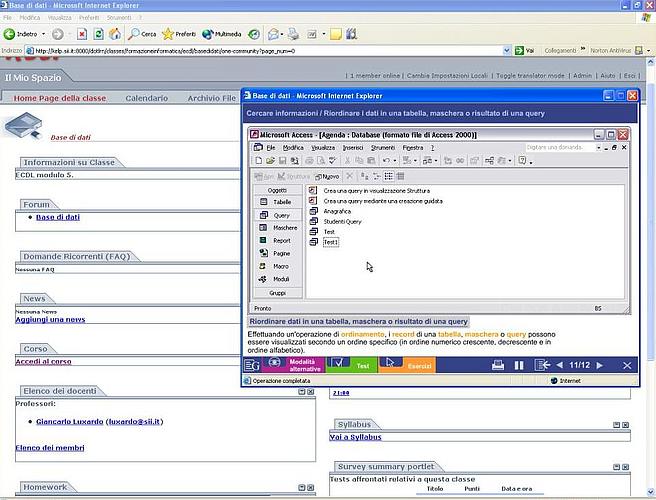
Task: Click the glossary icon at lesson bar left
Action: [x=254, y=366]
